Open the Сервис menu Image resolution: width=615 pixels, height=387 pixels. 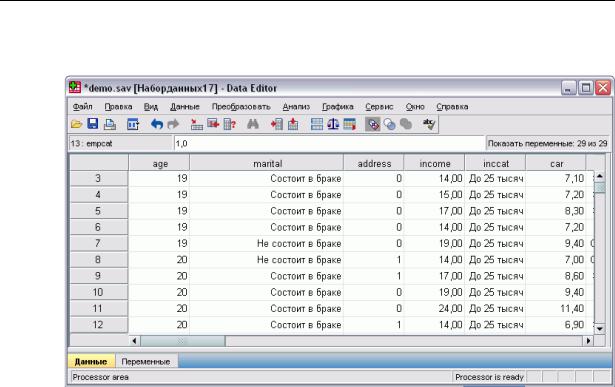(379, 107)
